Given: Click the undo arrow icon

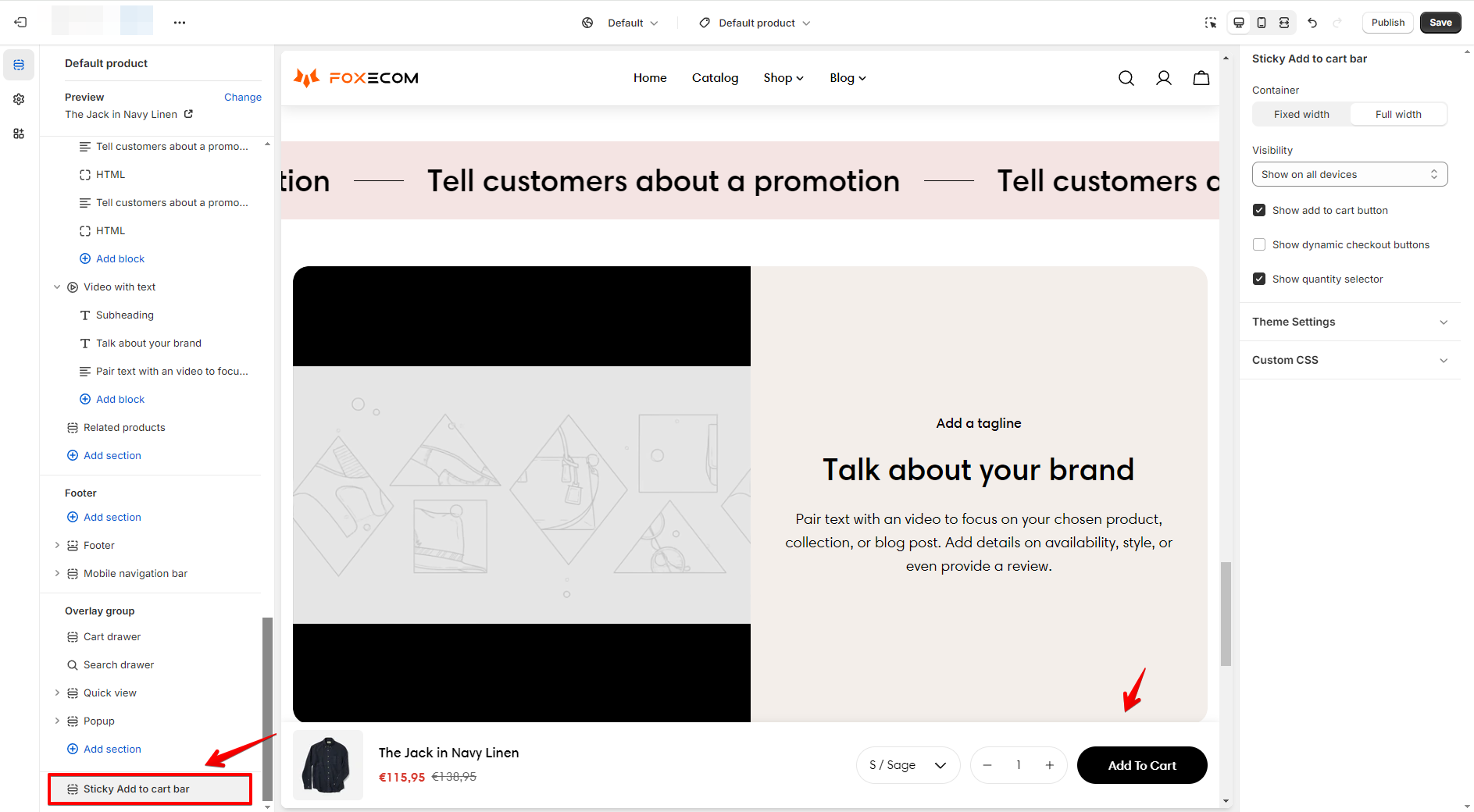Looking at the screenshot, I should pos(1312,23).
